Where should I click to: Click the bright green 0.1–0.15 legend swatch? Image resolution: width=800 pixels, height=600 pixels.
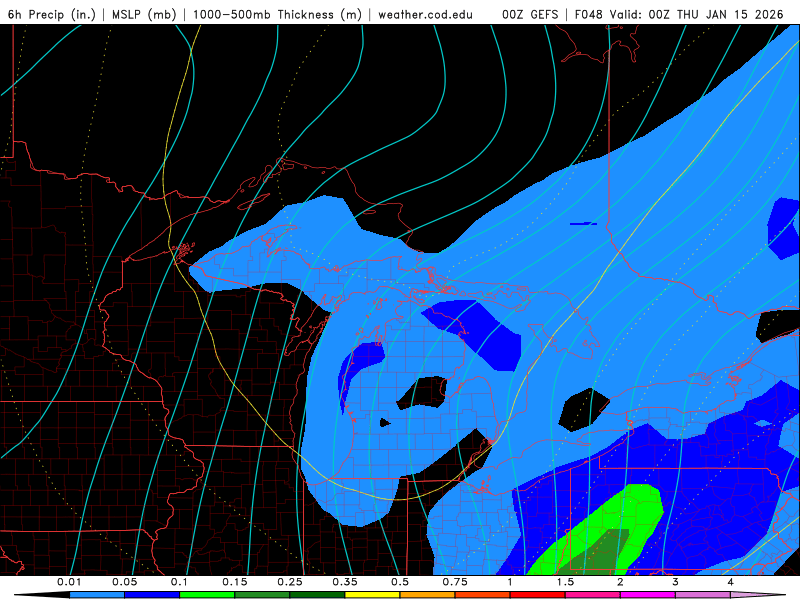207,595
